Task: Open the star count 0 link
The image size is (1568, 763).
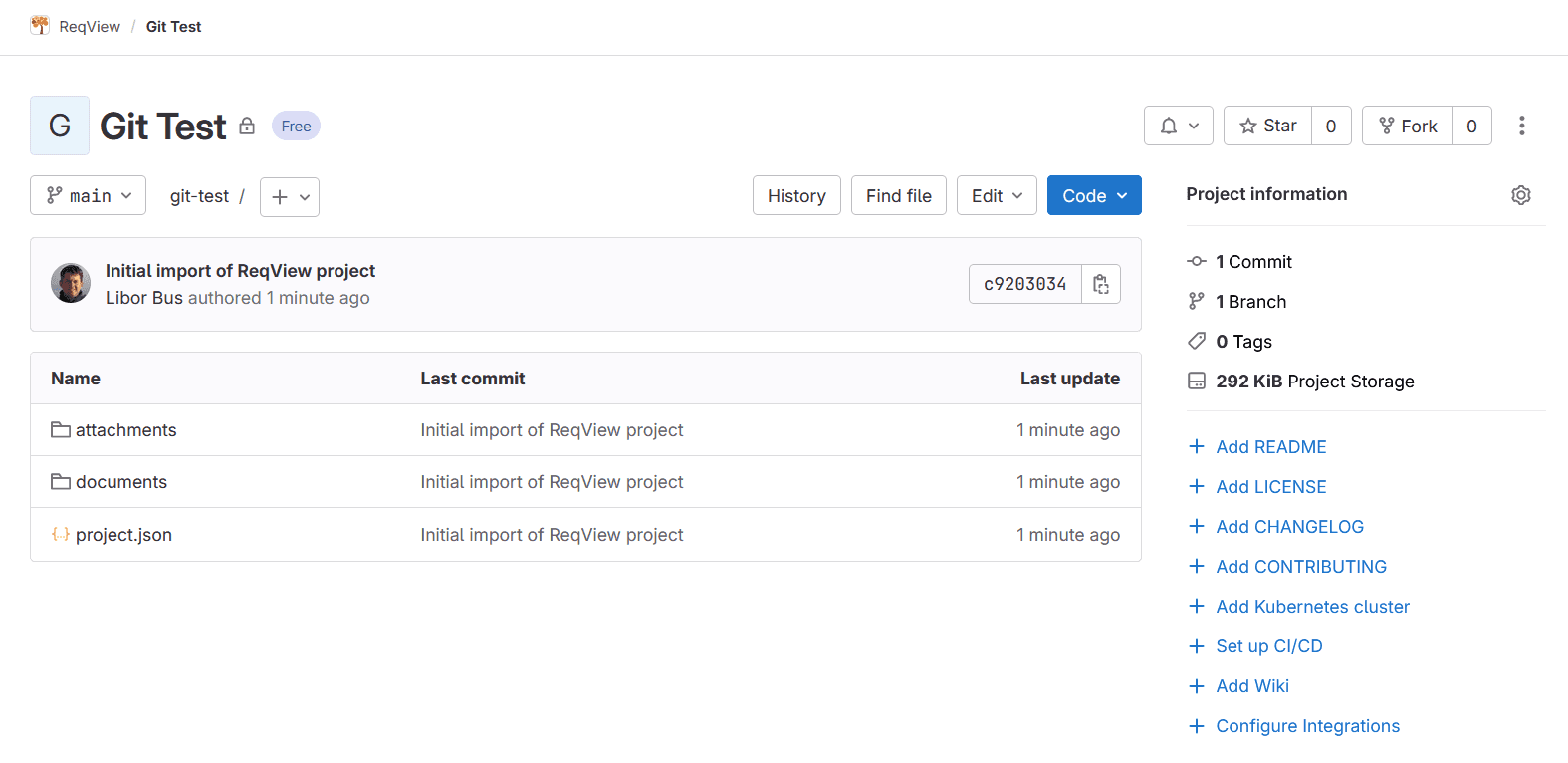Action: [x=1331, y=126]
